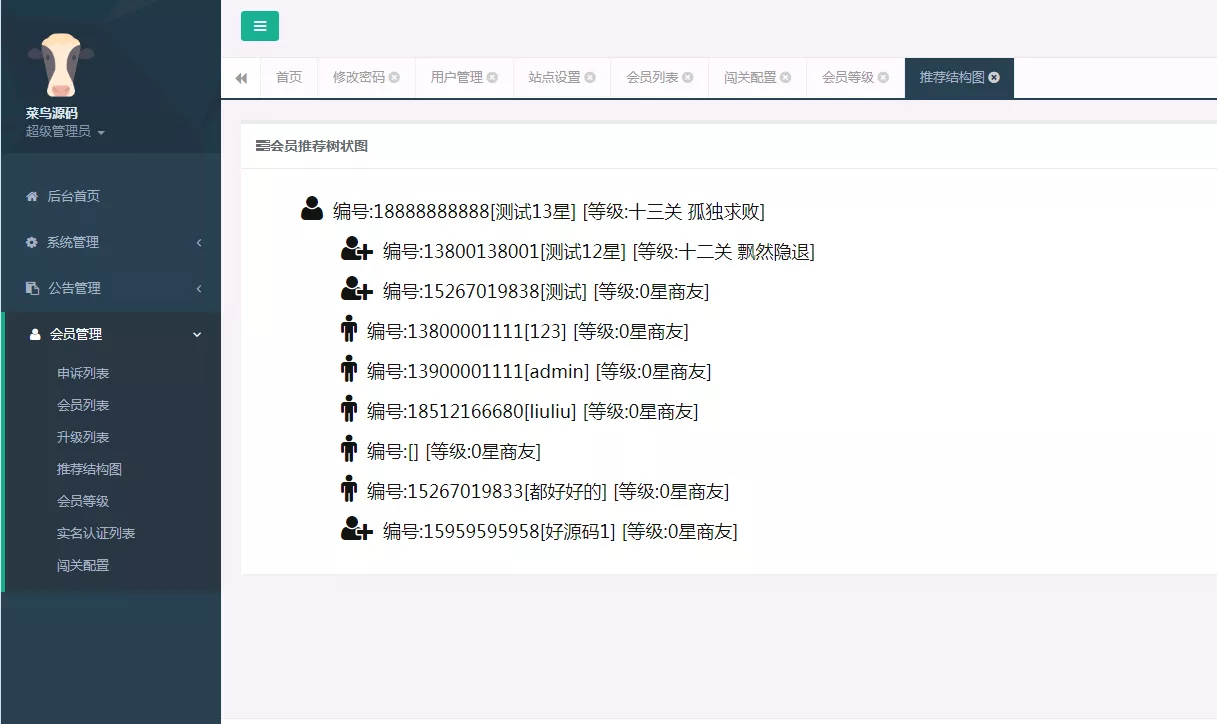Click the home icon beside 后台首页

point(34,195)
